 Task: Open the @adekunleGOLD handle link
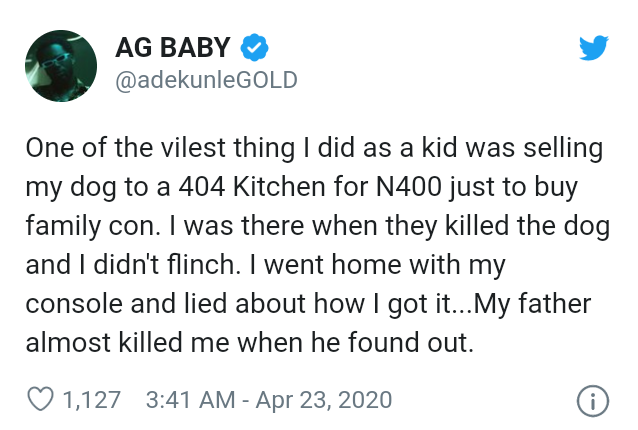pos(206,80)
